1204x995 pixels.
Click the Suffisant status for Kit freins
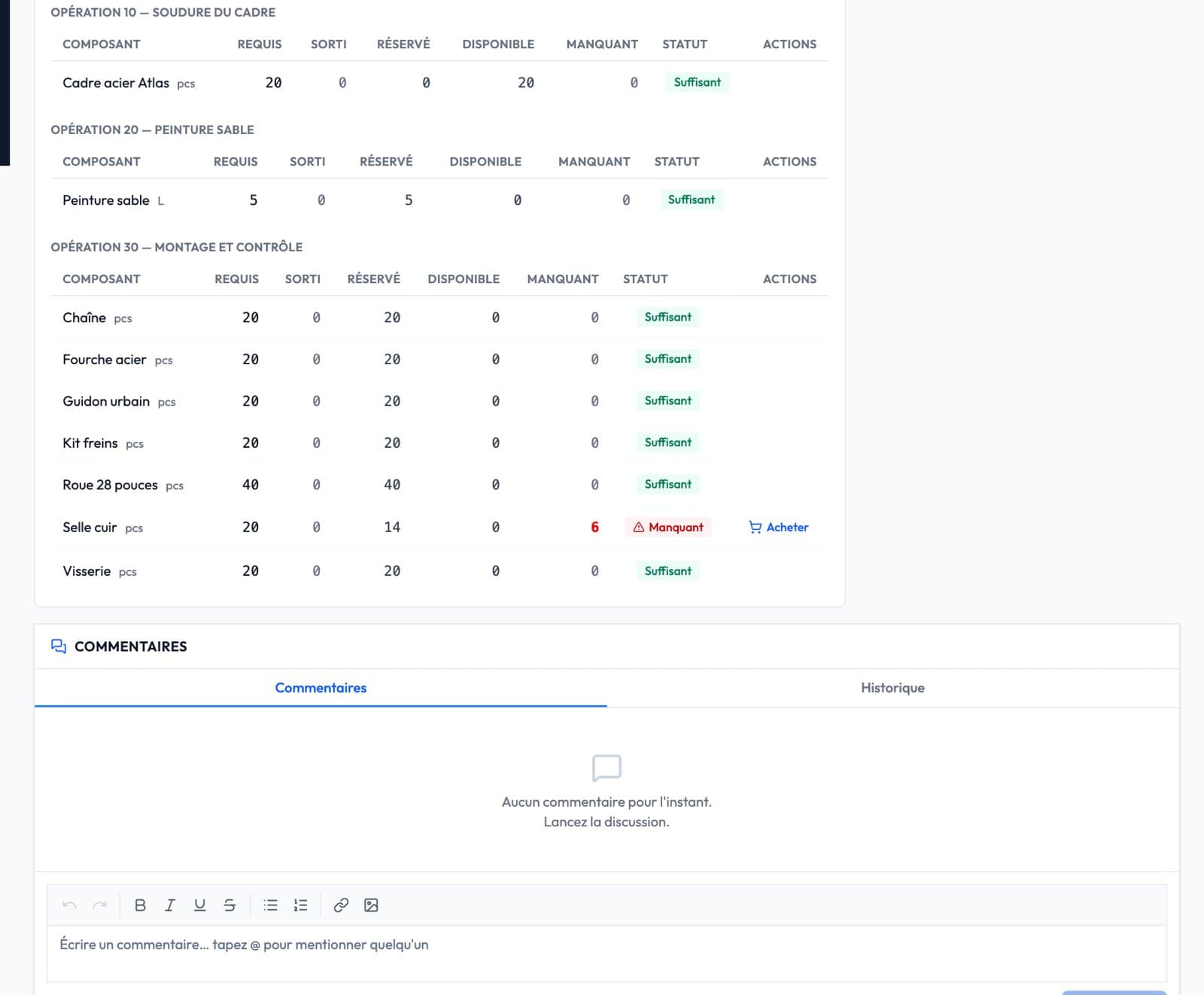pyautogui.click(x=668, y=443)
